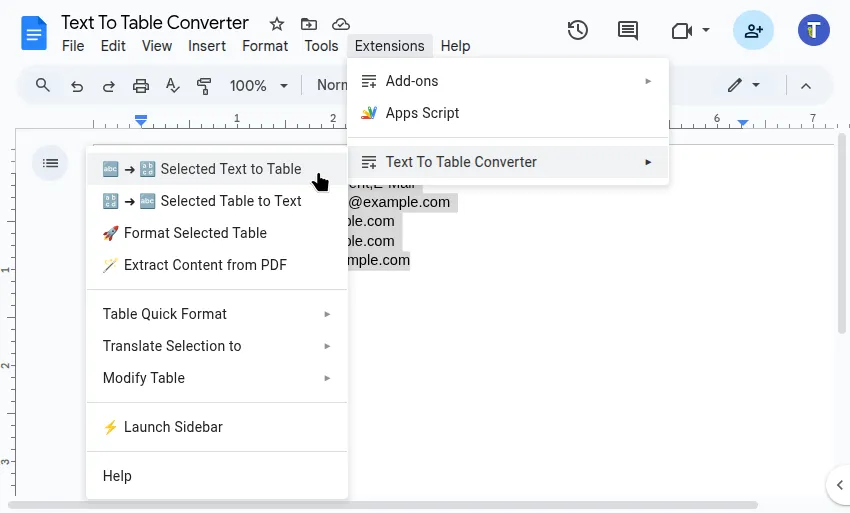
Task: Expand the video call options dropdown
Action: click(706, 30)
